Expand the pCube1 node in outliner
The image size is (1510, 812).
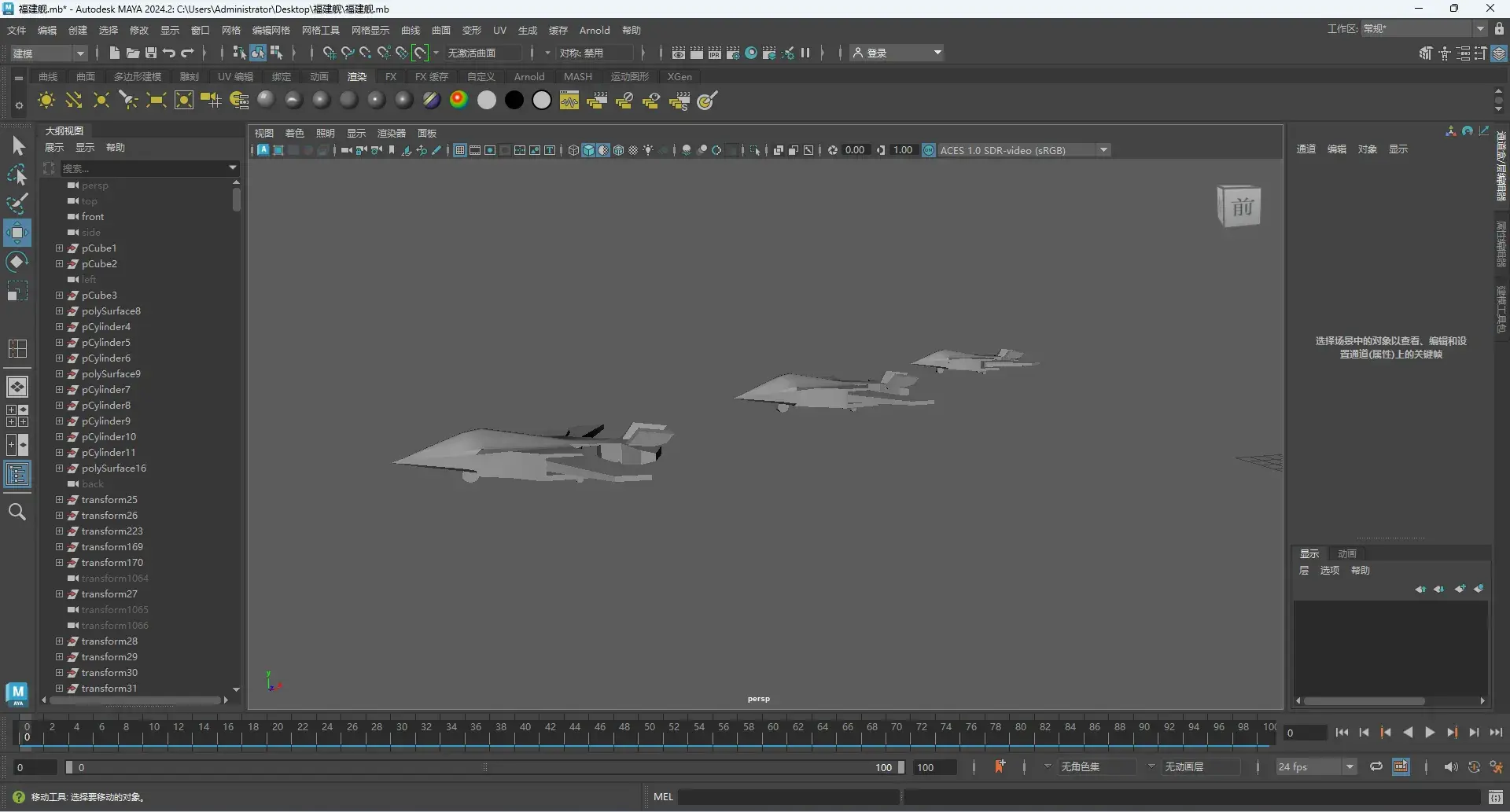[59, 248]
